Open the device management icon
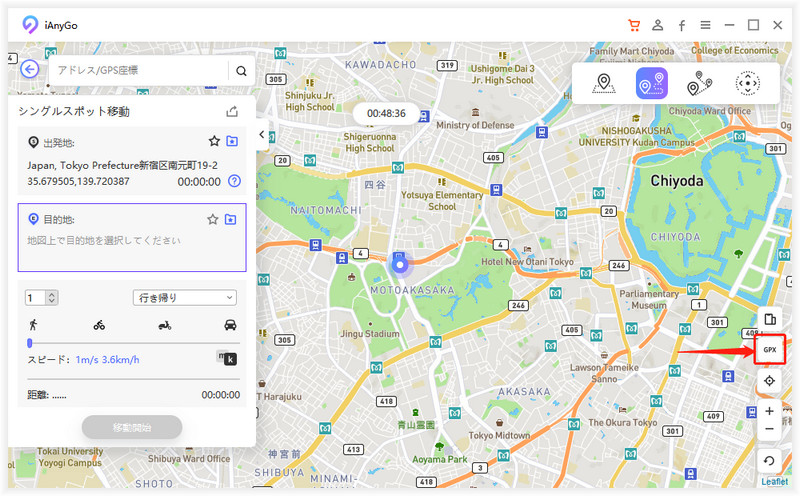 coord(769,320)
